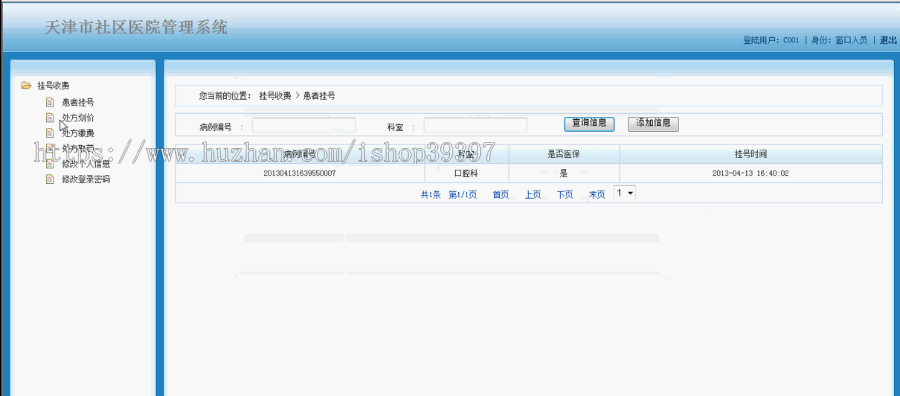
Task: Click the page icon beside 患者挂号
Action: 50,103
